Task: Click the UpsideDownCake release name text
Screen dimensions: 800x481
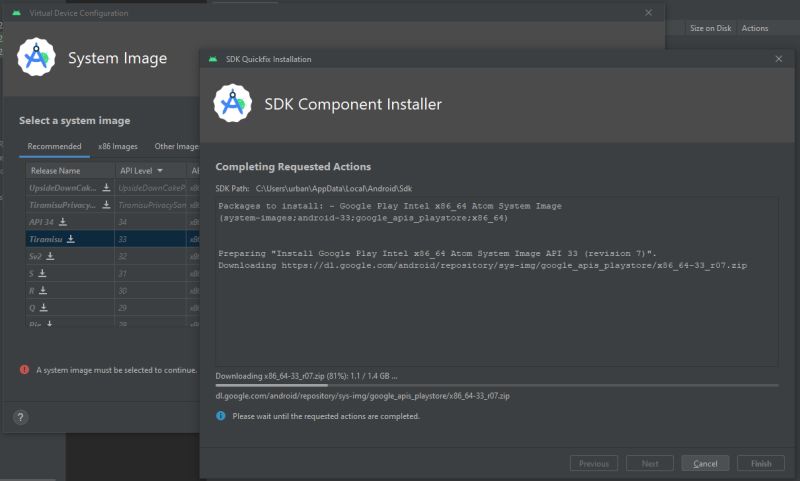Action: pyautogui.click(x=62, y=188)
